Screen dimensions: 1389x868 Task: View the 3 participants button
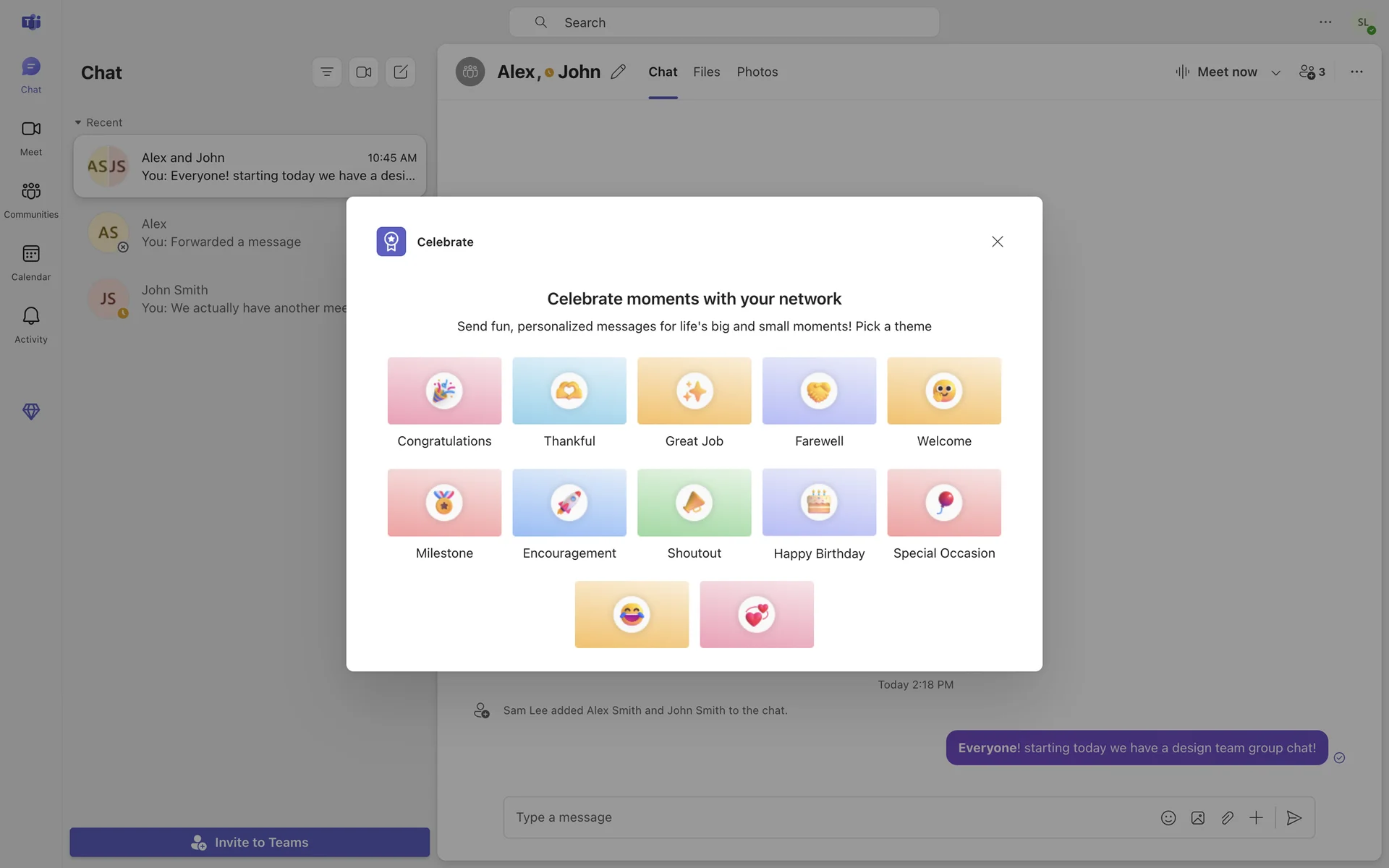coord(1312,72)
